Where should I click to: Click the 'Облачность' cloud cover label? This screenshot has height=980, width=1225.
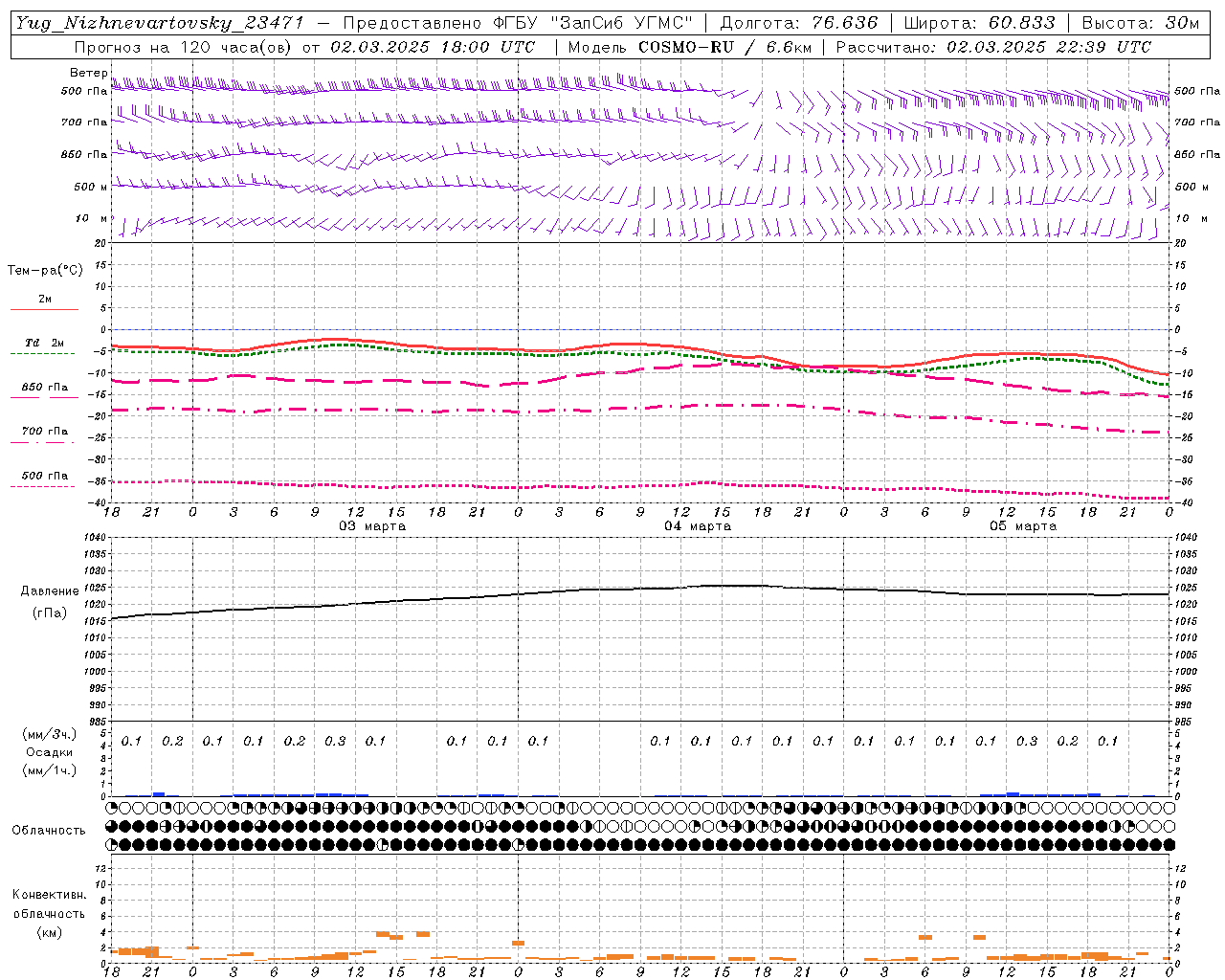point(49,831)
